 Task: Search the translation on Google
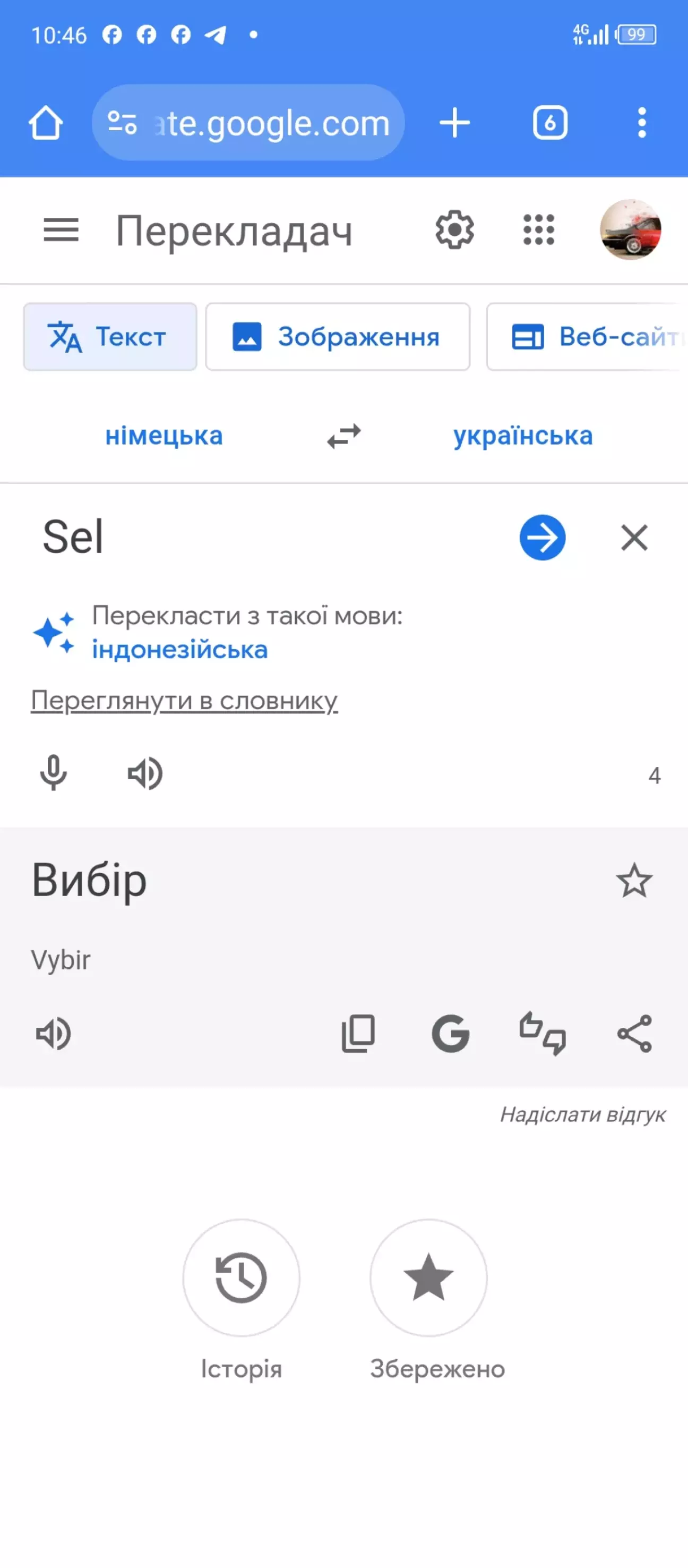[x=450, y=1033]
